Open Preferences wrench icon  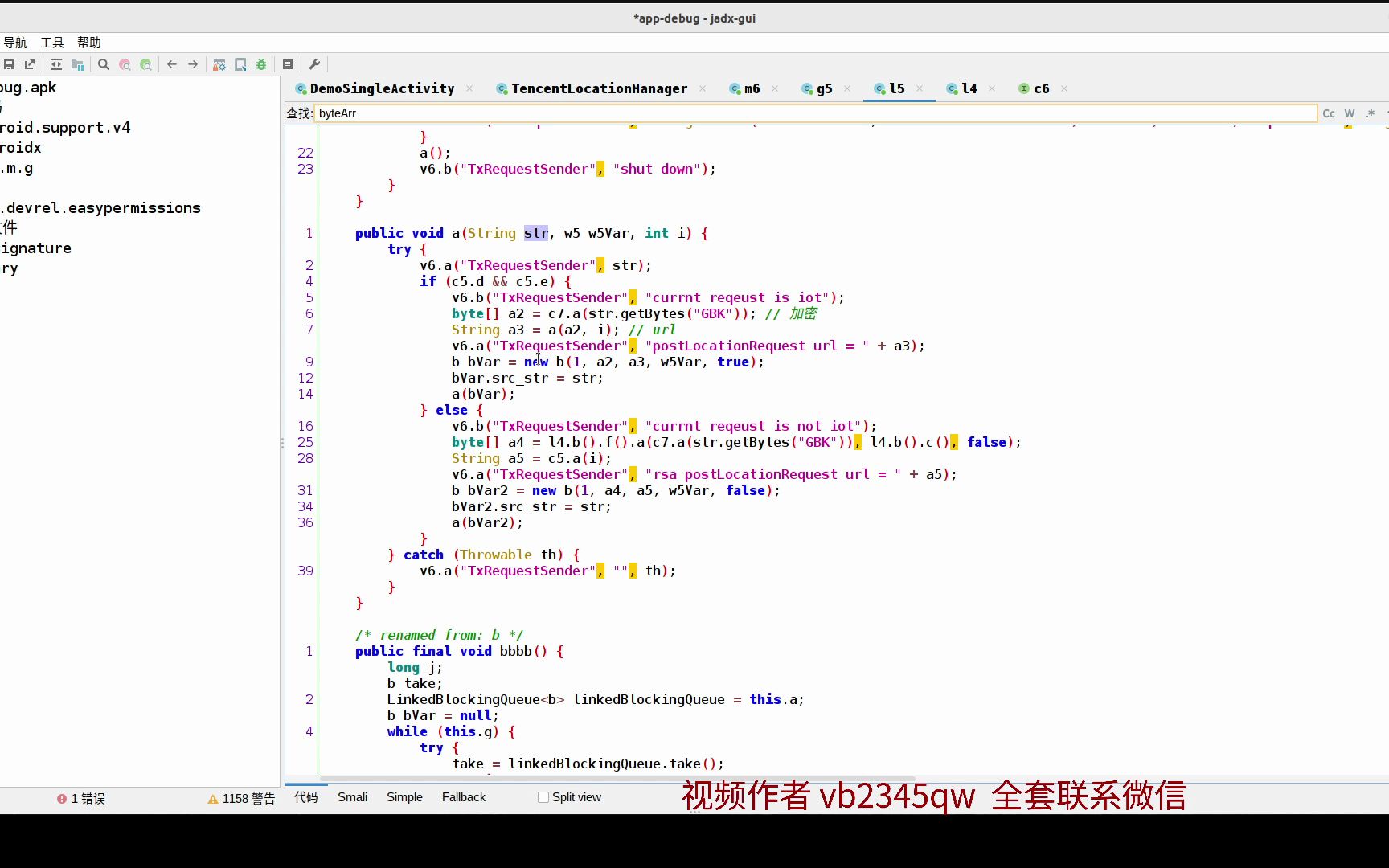pos(314,64)
